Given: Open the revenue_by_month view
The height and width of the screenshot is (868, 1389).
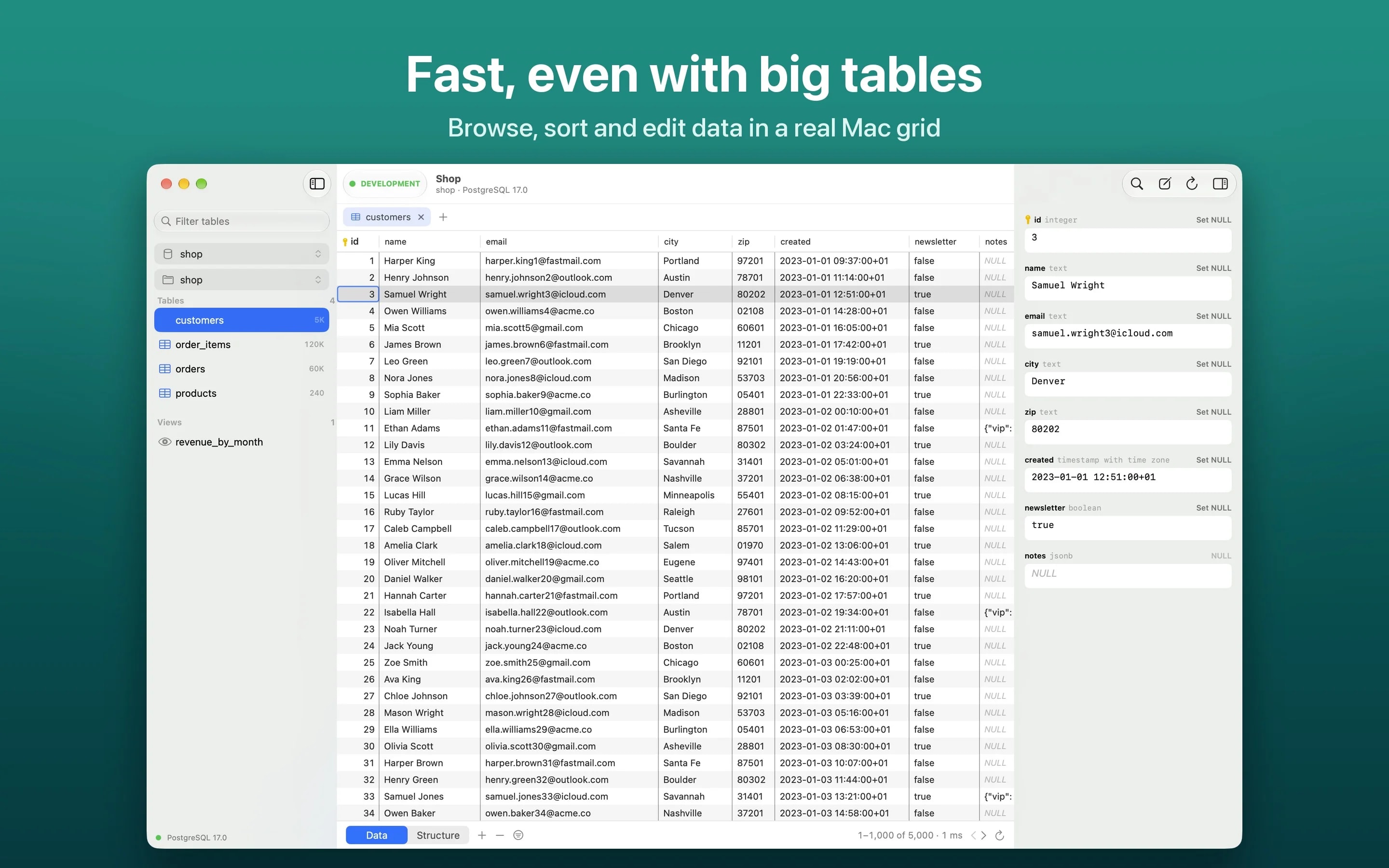Looking at the screenshot, I should click(x=242, y=442).
